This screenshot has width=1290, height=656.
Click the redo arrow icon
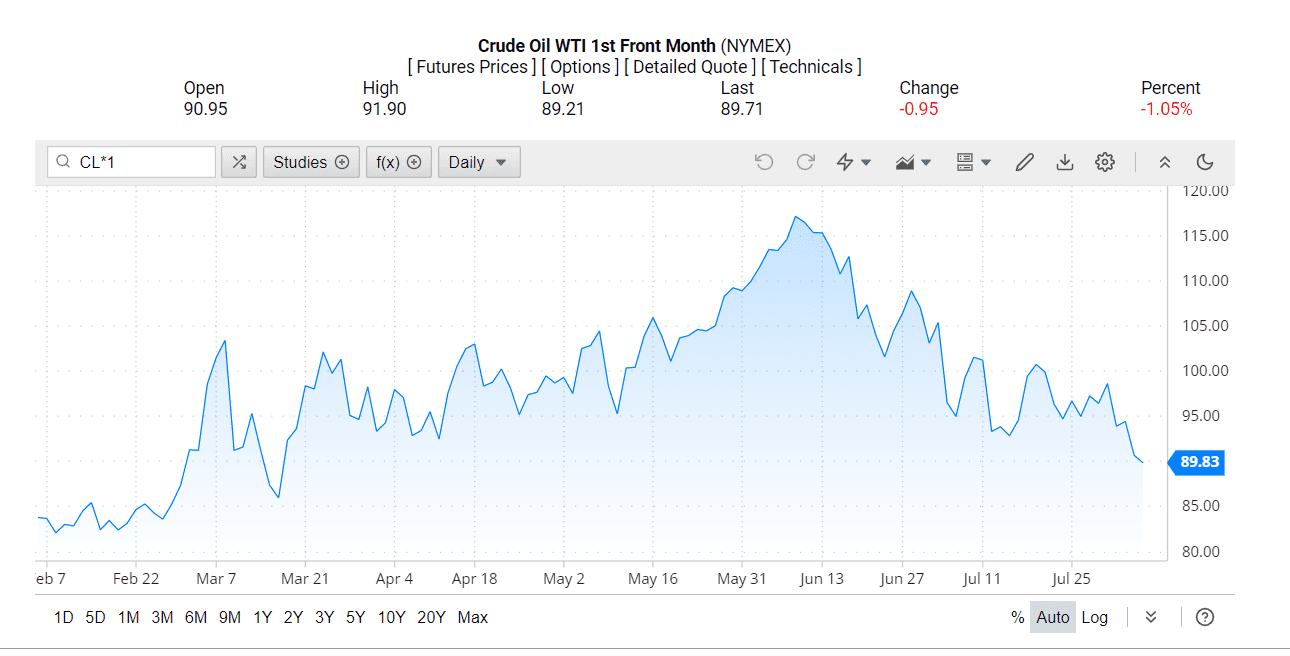[x=805, y=162]
